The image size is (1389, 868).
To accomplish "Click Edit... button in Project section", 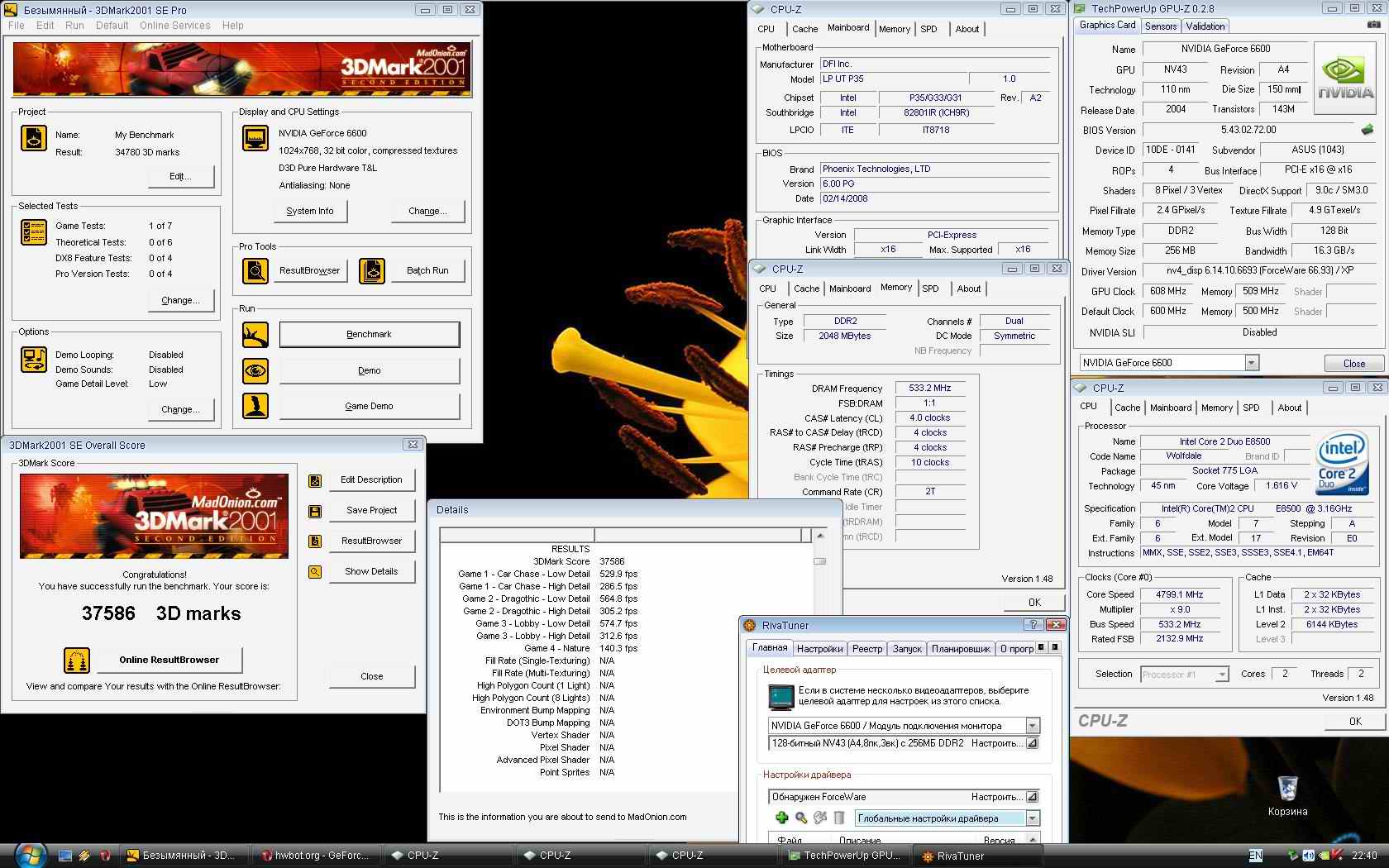I will (x=180, y=177).
